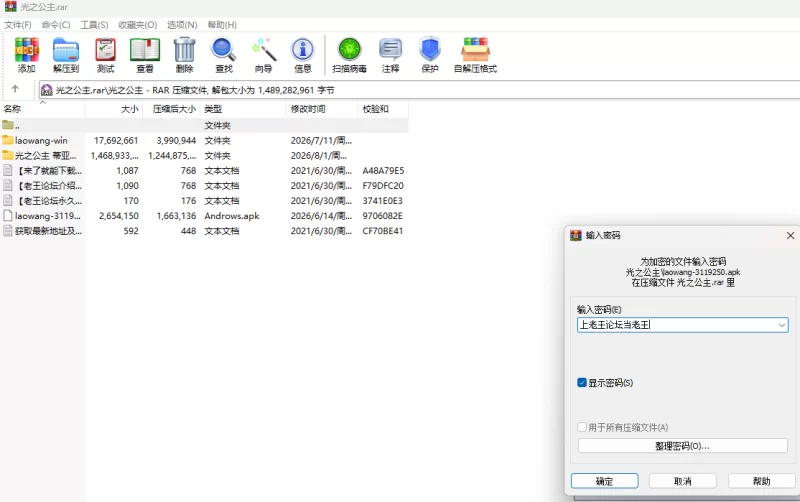Sort by Checksum (校验和) column header
Screen dimensions: 800x502
pos(383,109)
